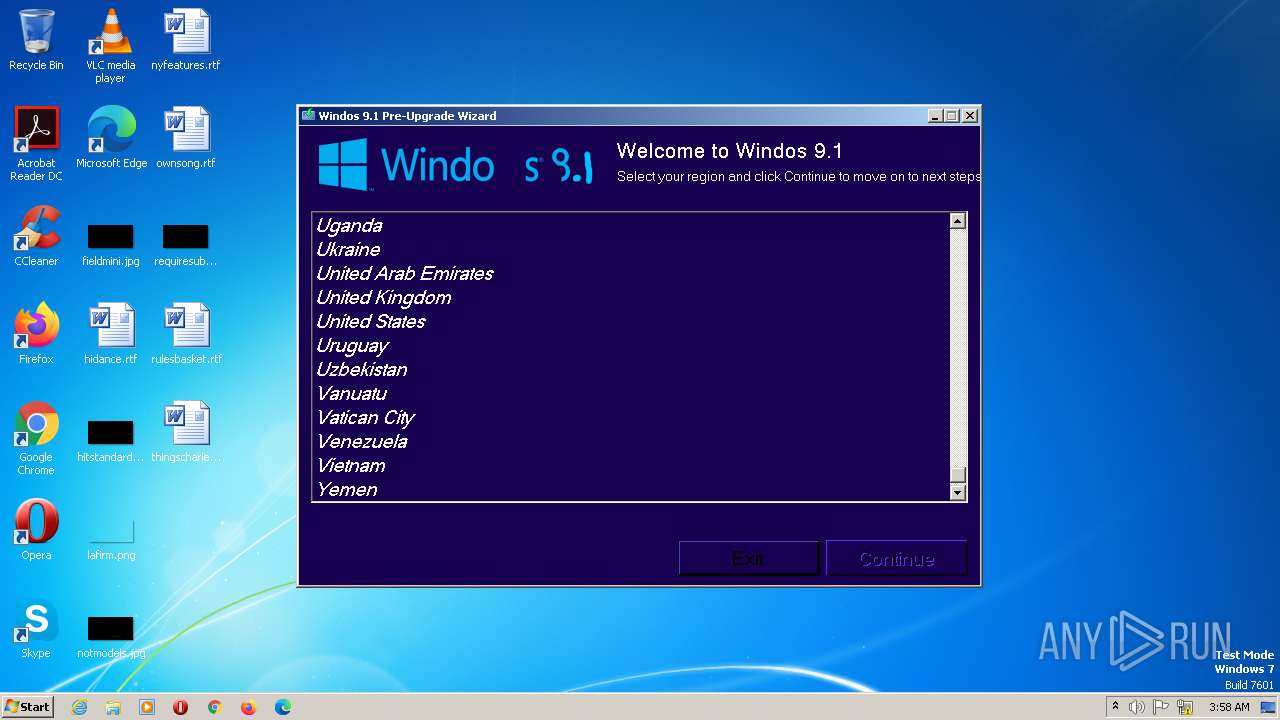Click the Continue button in wizard
1280x720 pixels.
tap(897, 559)
